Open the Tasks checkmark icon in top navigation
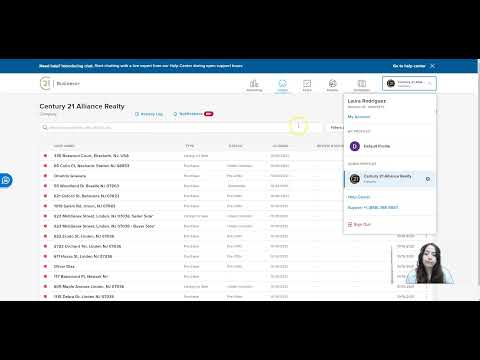This screenshot has width=480, height=360. (307, 85)
